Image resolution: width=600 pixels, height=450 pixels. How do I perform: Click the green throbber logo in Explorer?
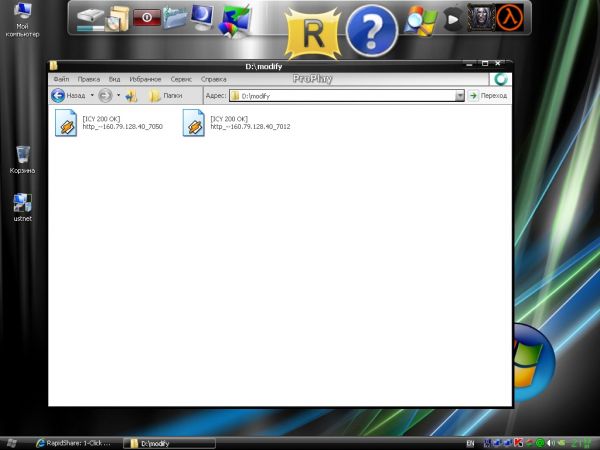tap(501, 79)
